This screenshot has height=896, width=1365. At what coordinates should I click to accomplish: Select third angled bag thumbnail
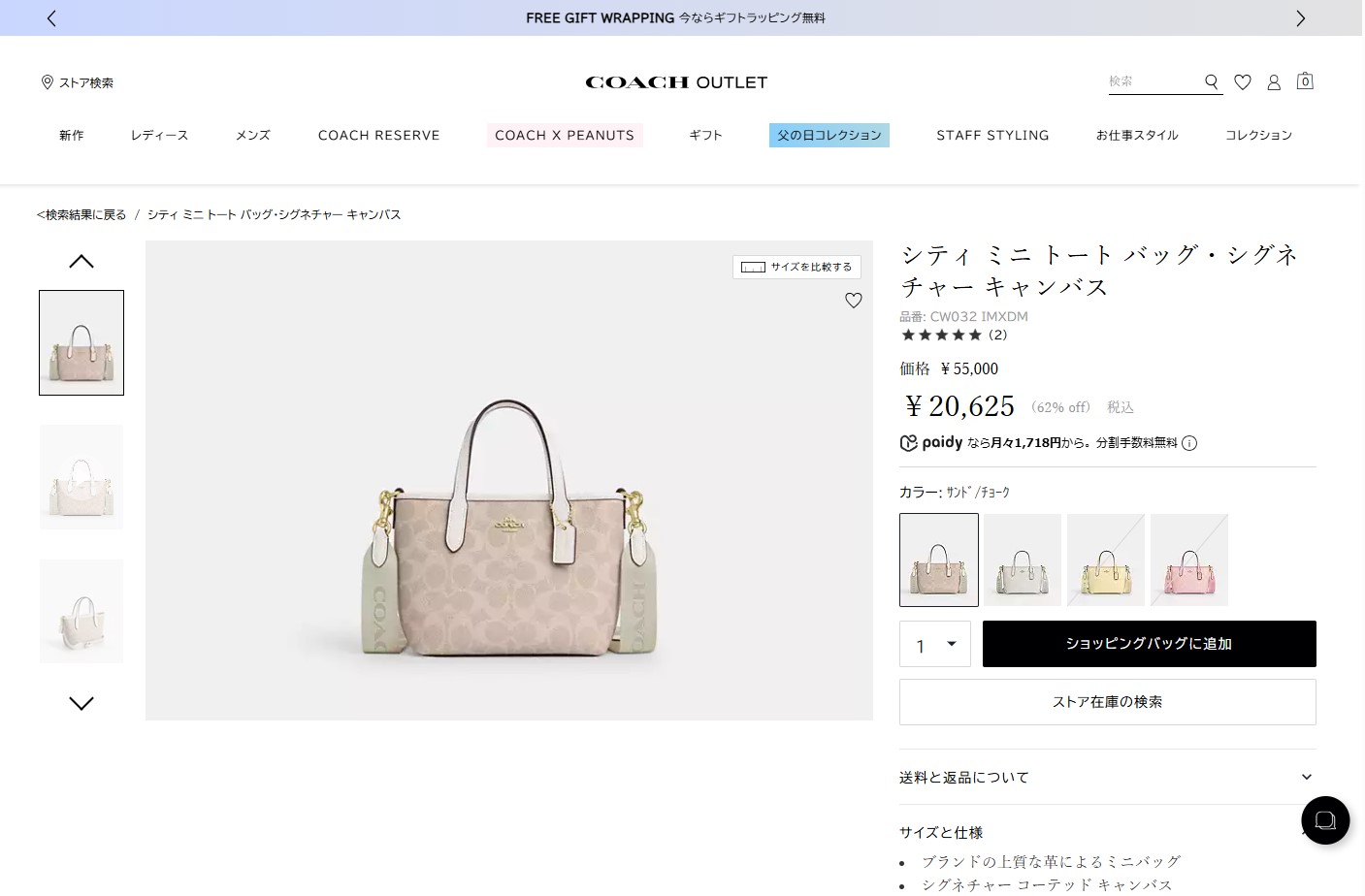point(81,612)
